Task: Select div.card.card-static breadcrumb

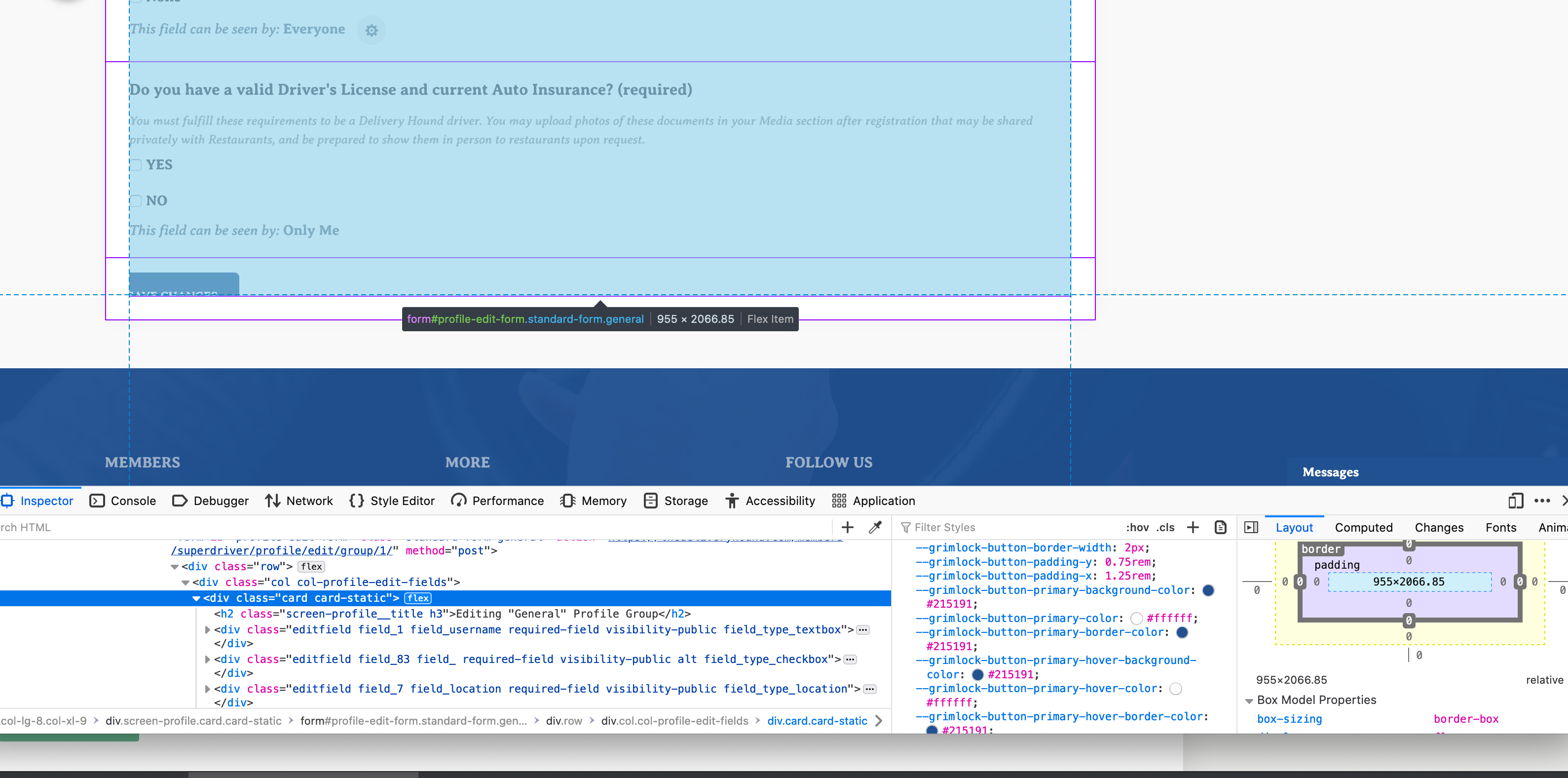Action: [x=816, y=721]
